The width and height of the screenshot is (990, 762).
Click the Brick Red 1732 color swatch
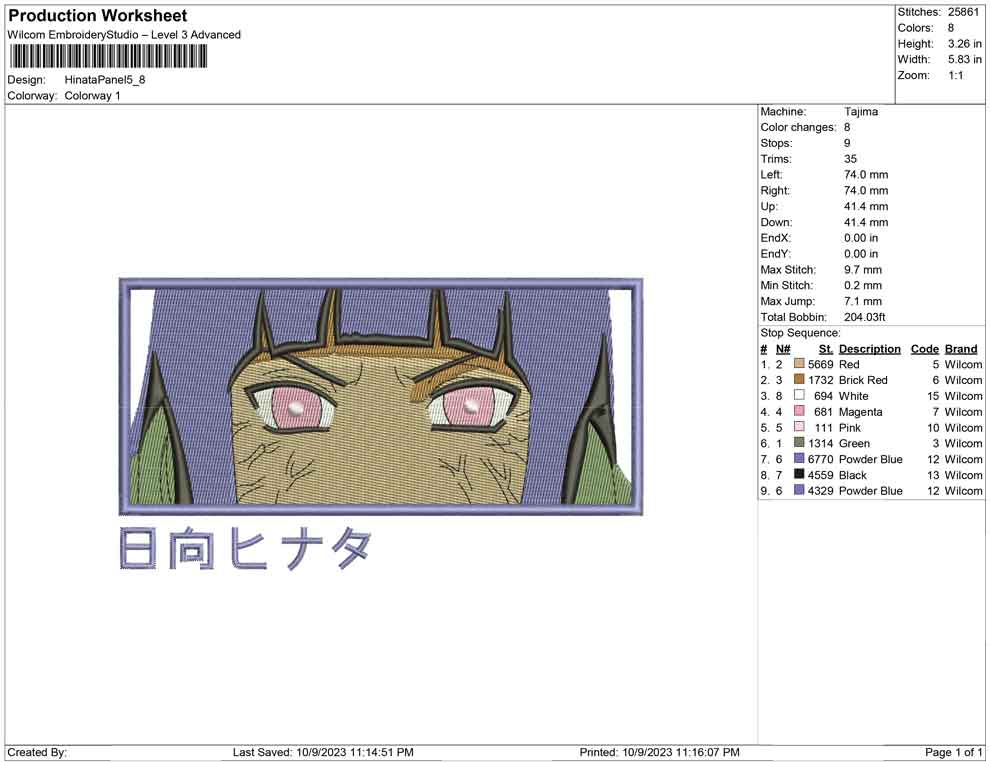[799, 379]
